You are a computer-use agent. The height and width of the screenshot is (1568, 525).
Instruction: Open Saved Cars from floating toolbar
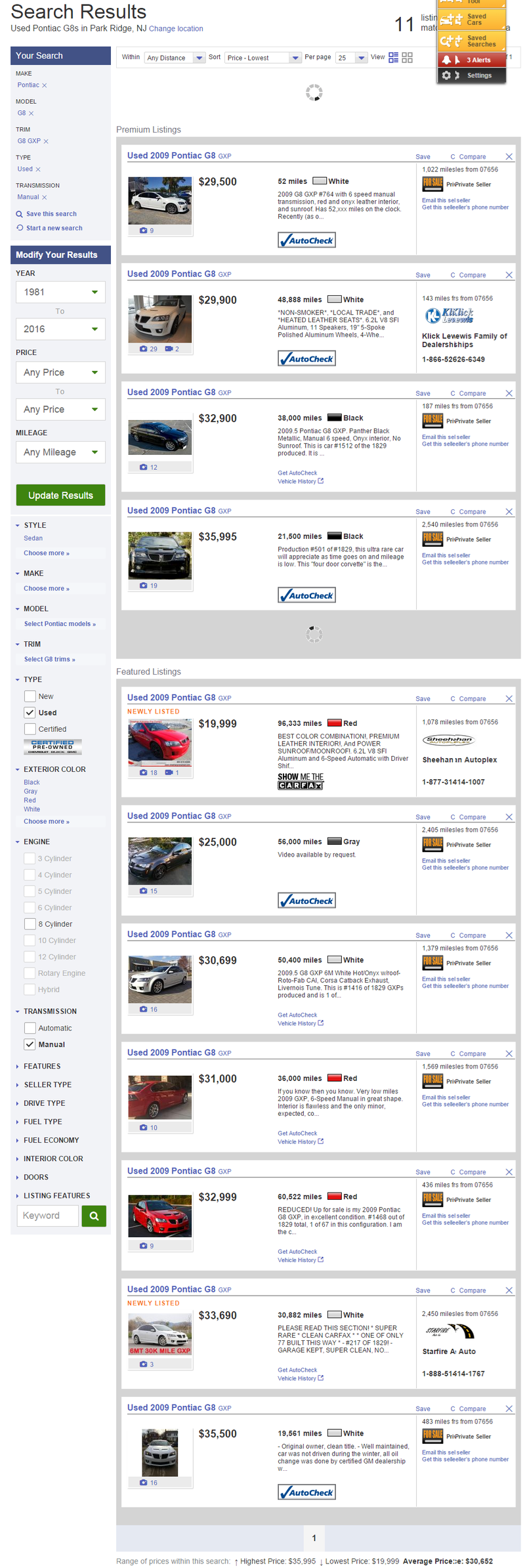[472, 19]
